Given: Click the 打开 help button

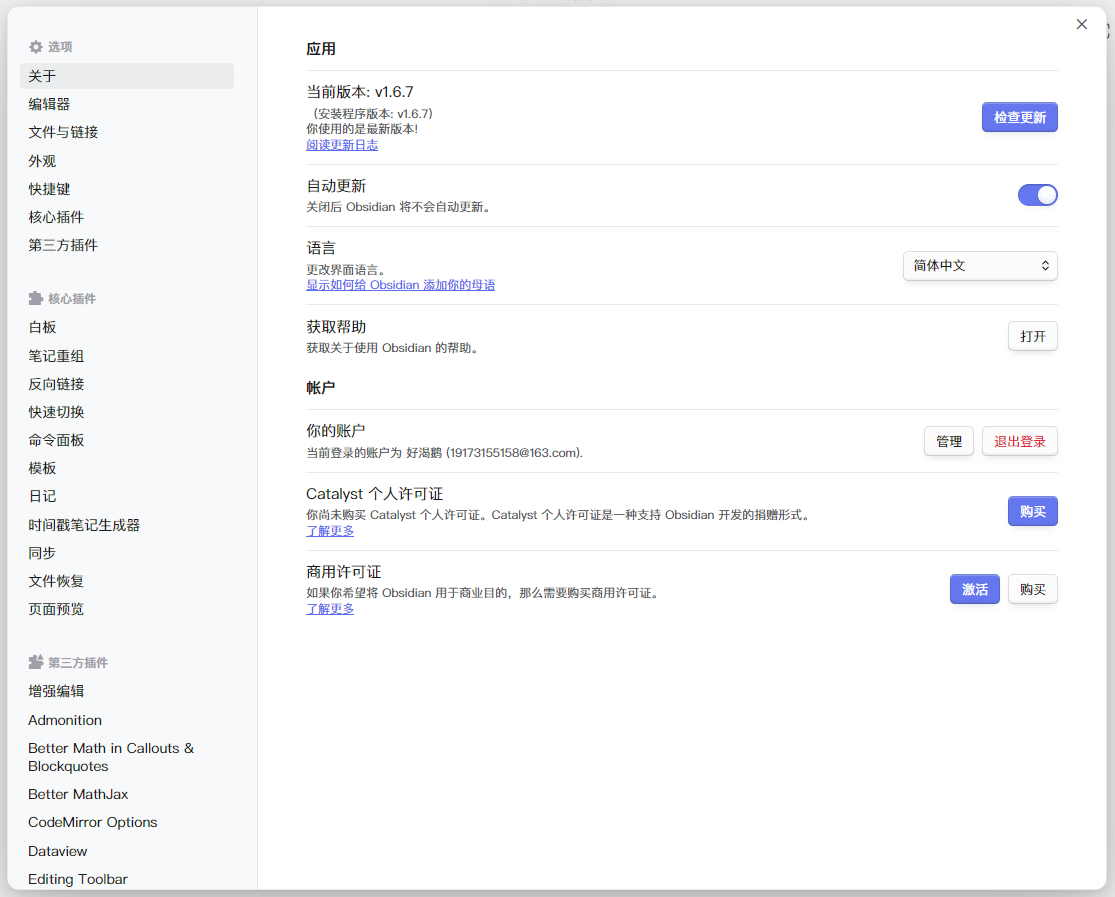Looking at the screenshot, I should coord(1032,337).
